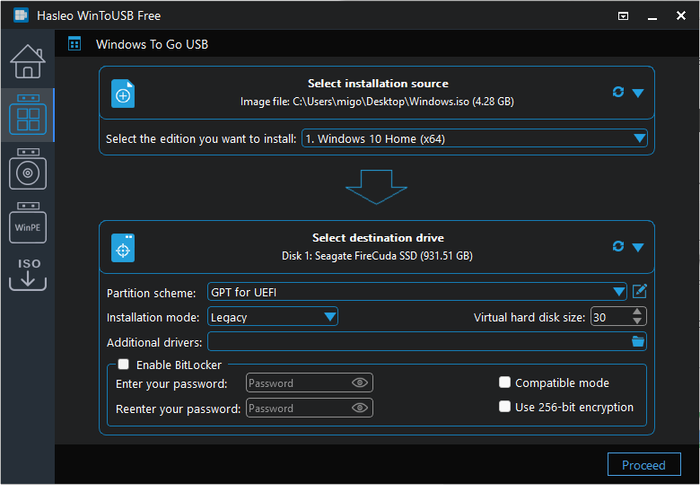Edit partition layout with pencil icon
700x485 pixels.
click(639, 292)
